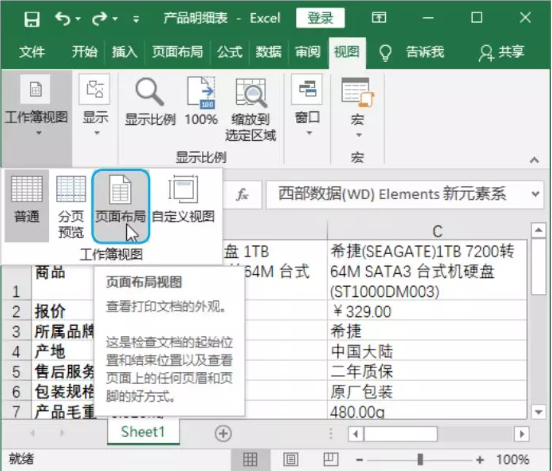Click the Share (共享) button
Viewport: 552px width, 471px height.
[x=501, y=52]
